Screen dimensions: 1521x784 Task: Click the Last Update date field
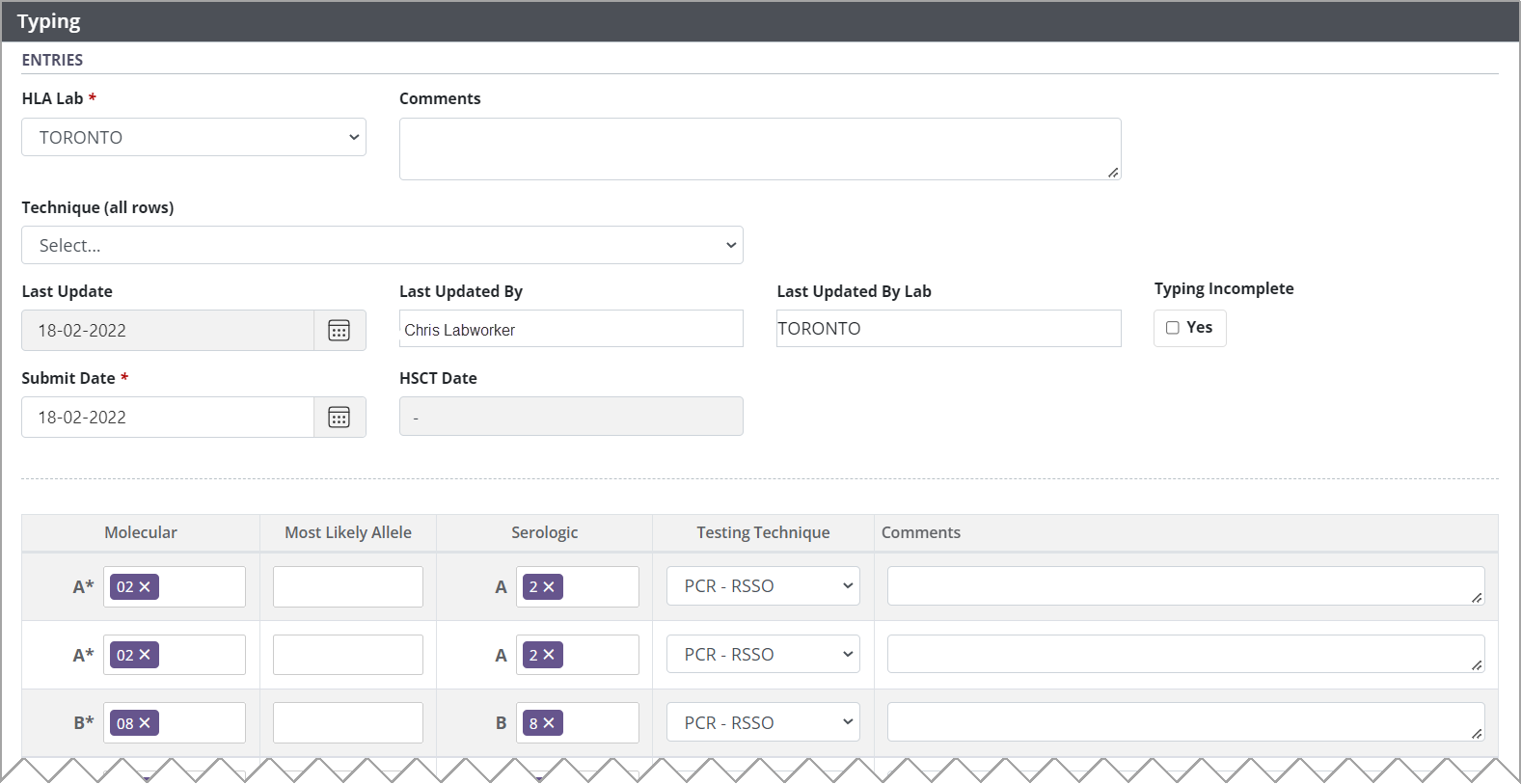pyautogui.click(x=168, y=331)
